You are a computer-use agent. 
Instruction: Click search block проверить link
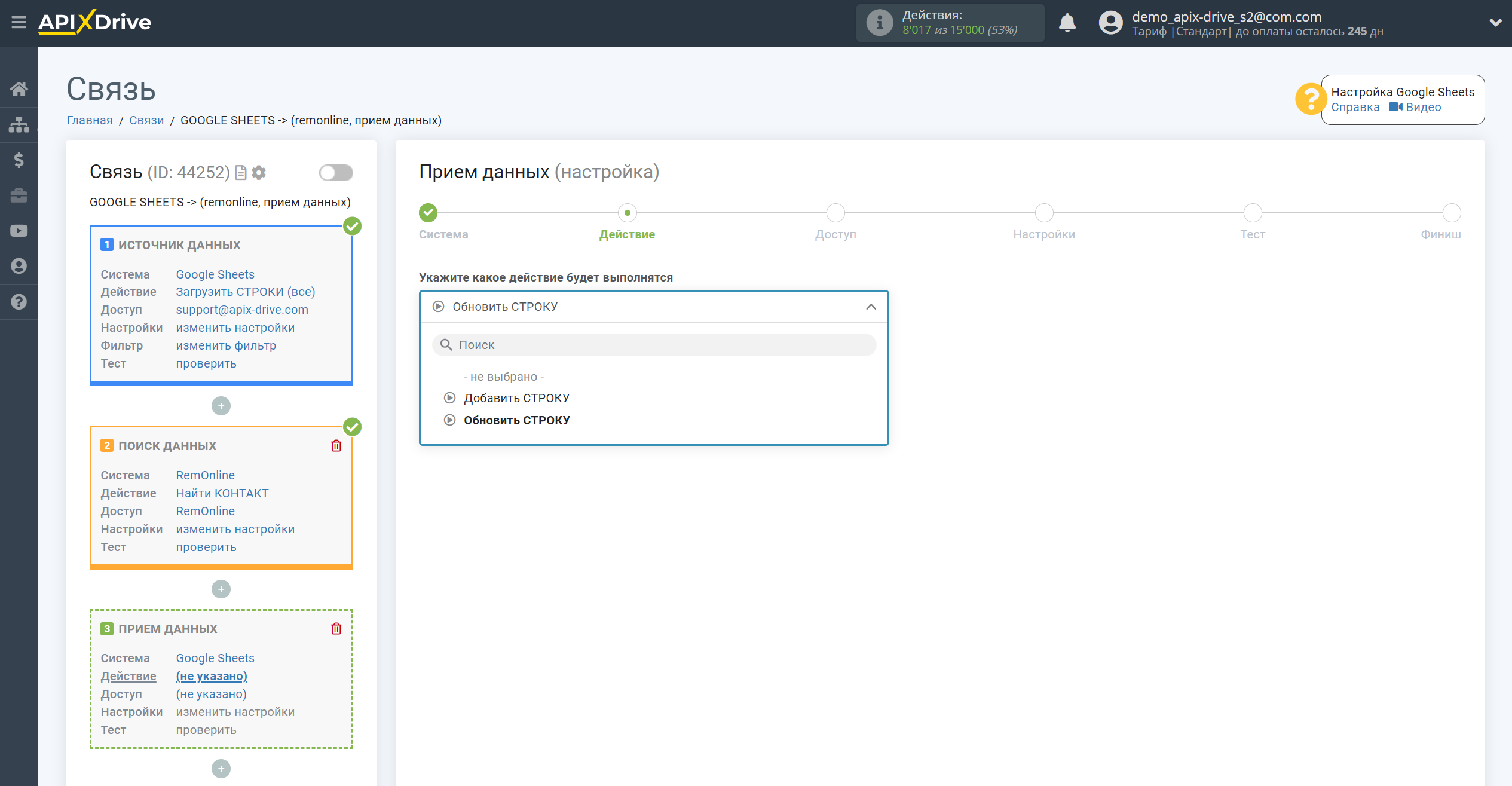point(206,547)
